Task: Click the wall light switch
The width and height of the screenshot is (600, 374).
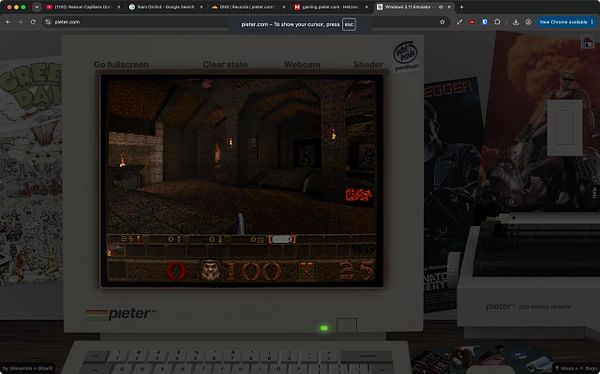Action: tap(564, 127)
